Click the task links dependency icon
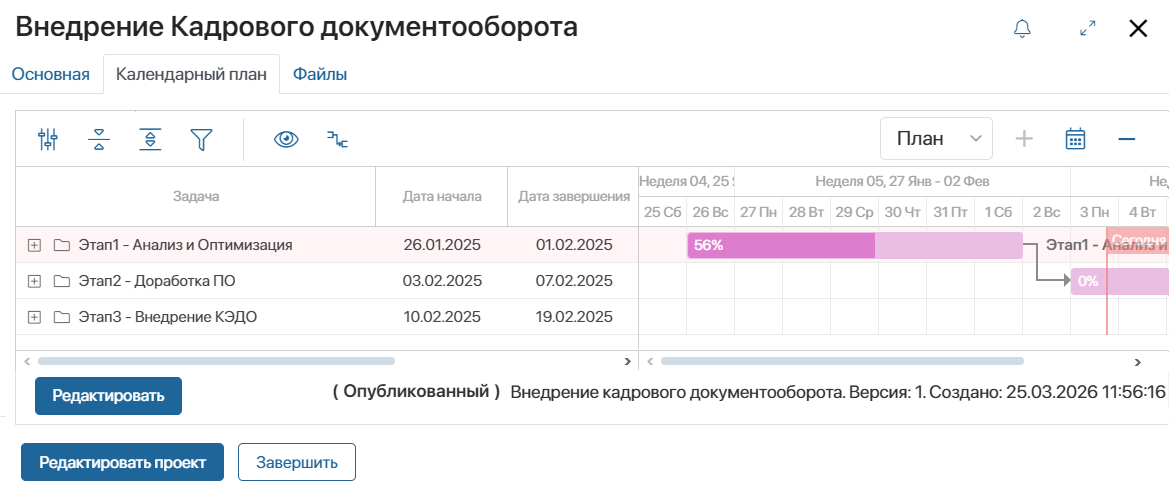The image size is (1169, 491). tap(338, 139)
